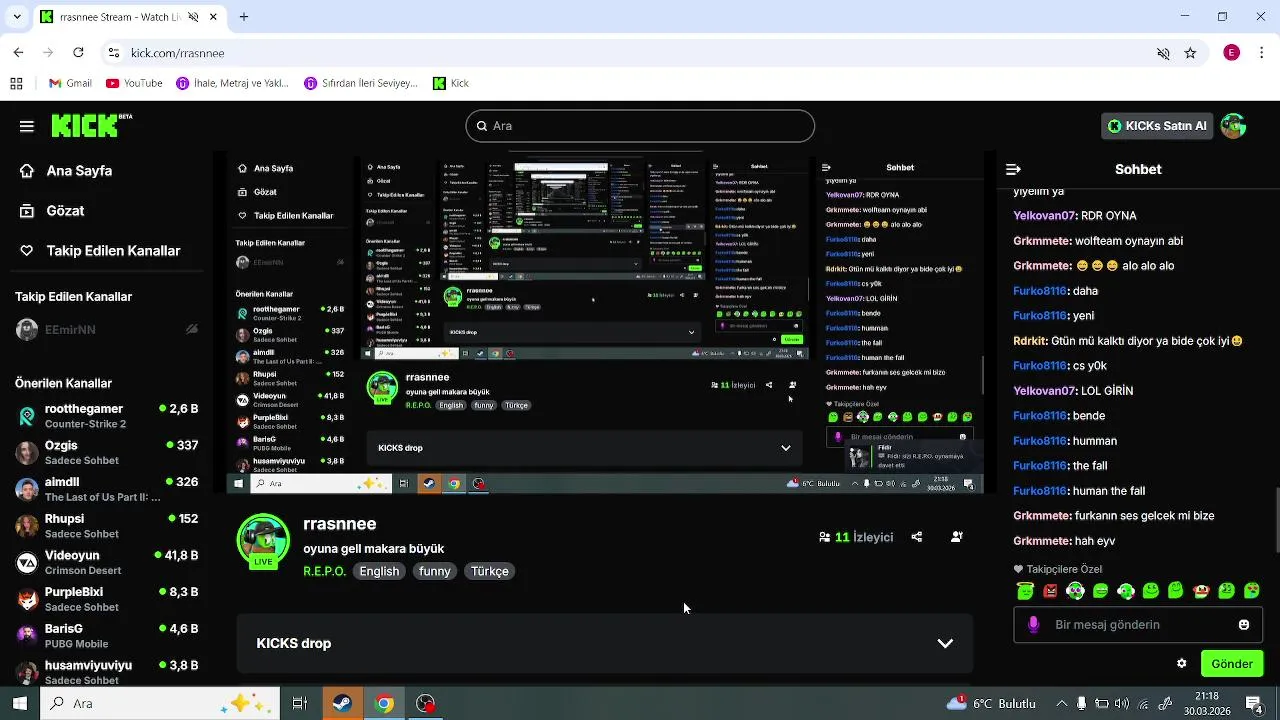The image size is (1280, 720).
Task: Open the Chrome tab search dropdown
Action: click(18, 17)
